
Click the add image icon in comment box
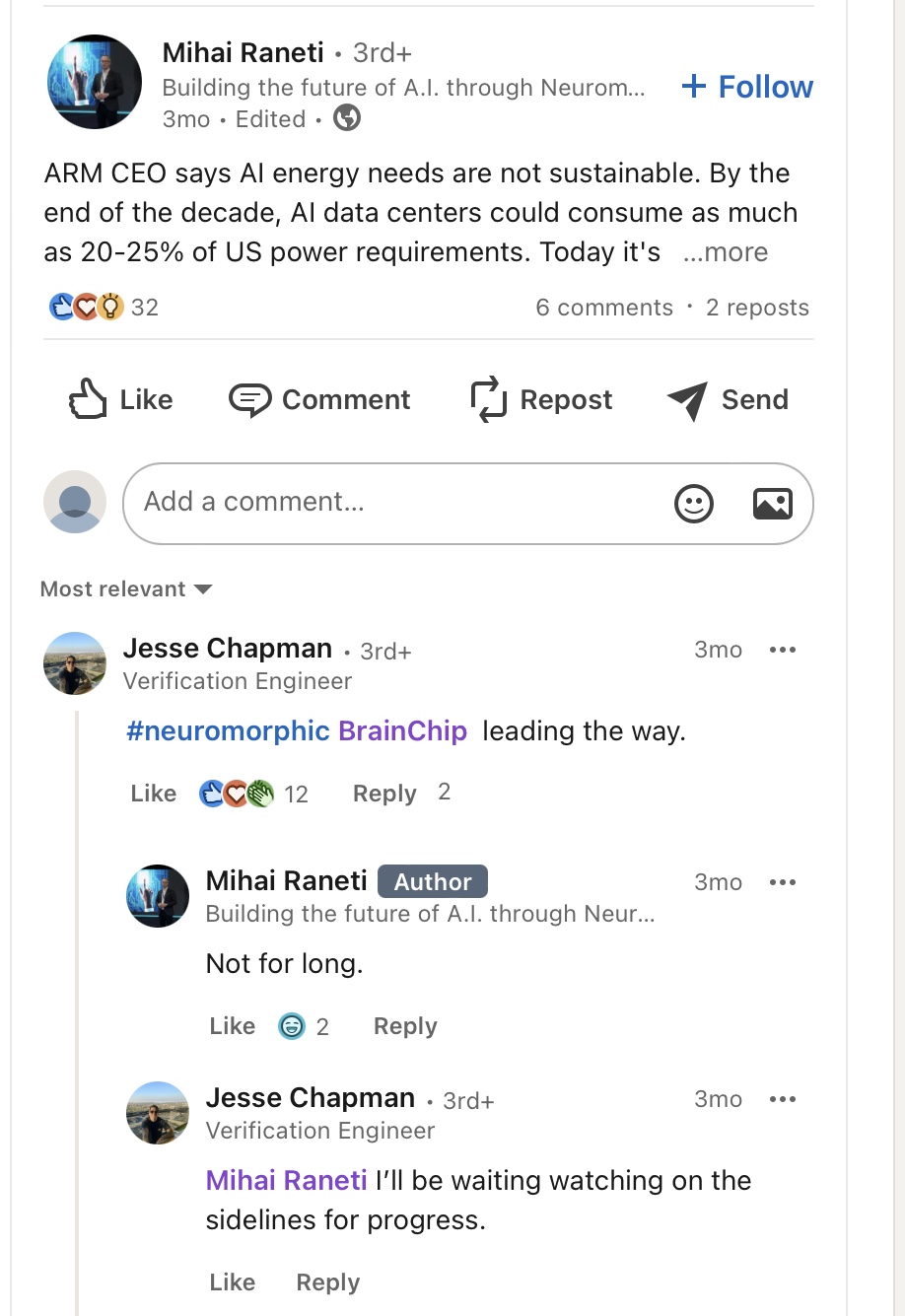point(772,504)
